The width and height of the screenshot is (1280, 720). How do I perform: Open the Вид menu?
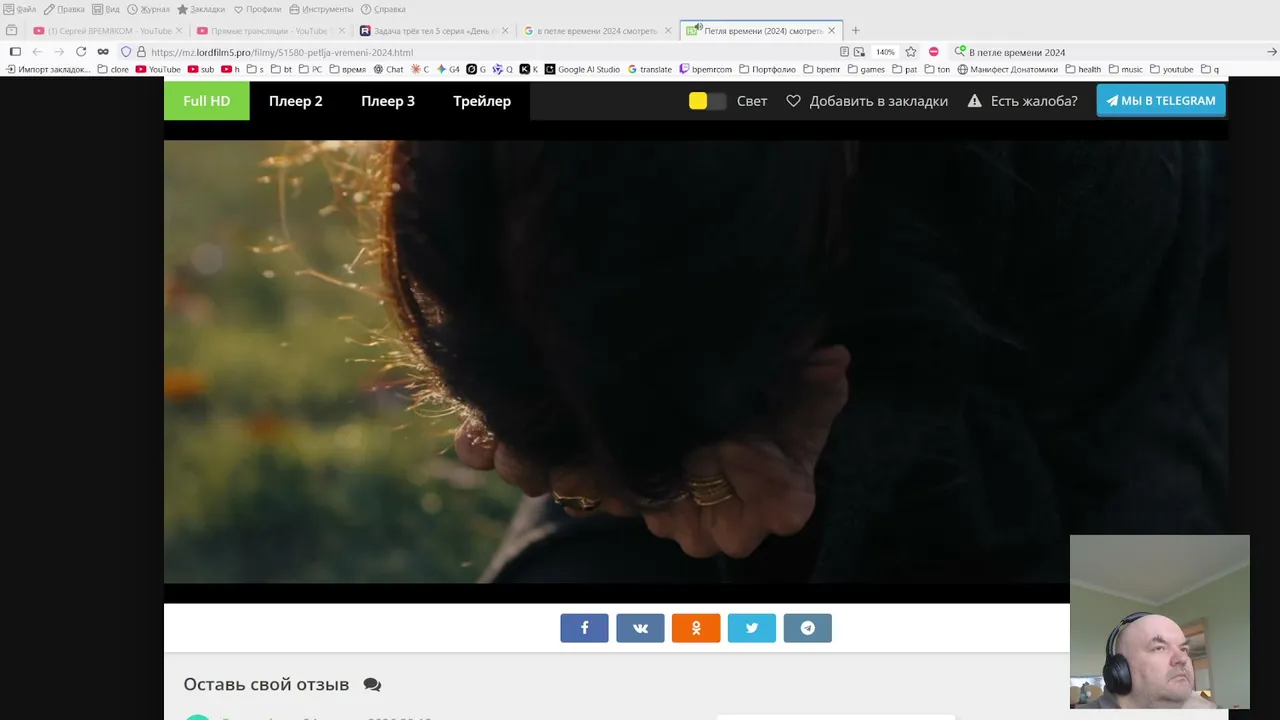pos(106,9)
